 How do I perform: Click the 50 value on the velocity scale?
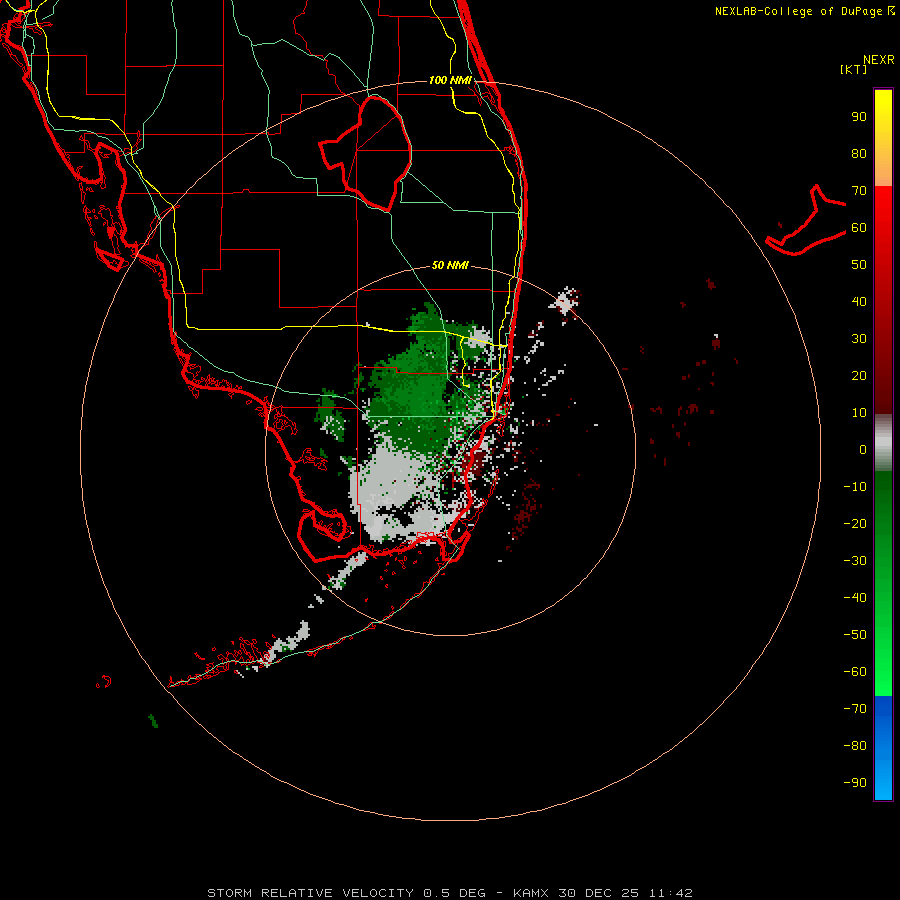pos(859,265)
